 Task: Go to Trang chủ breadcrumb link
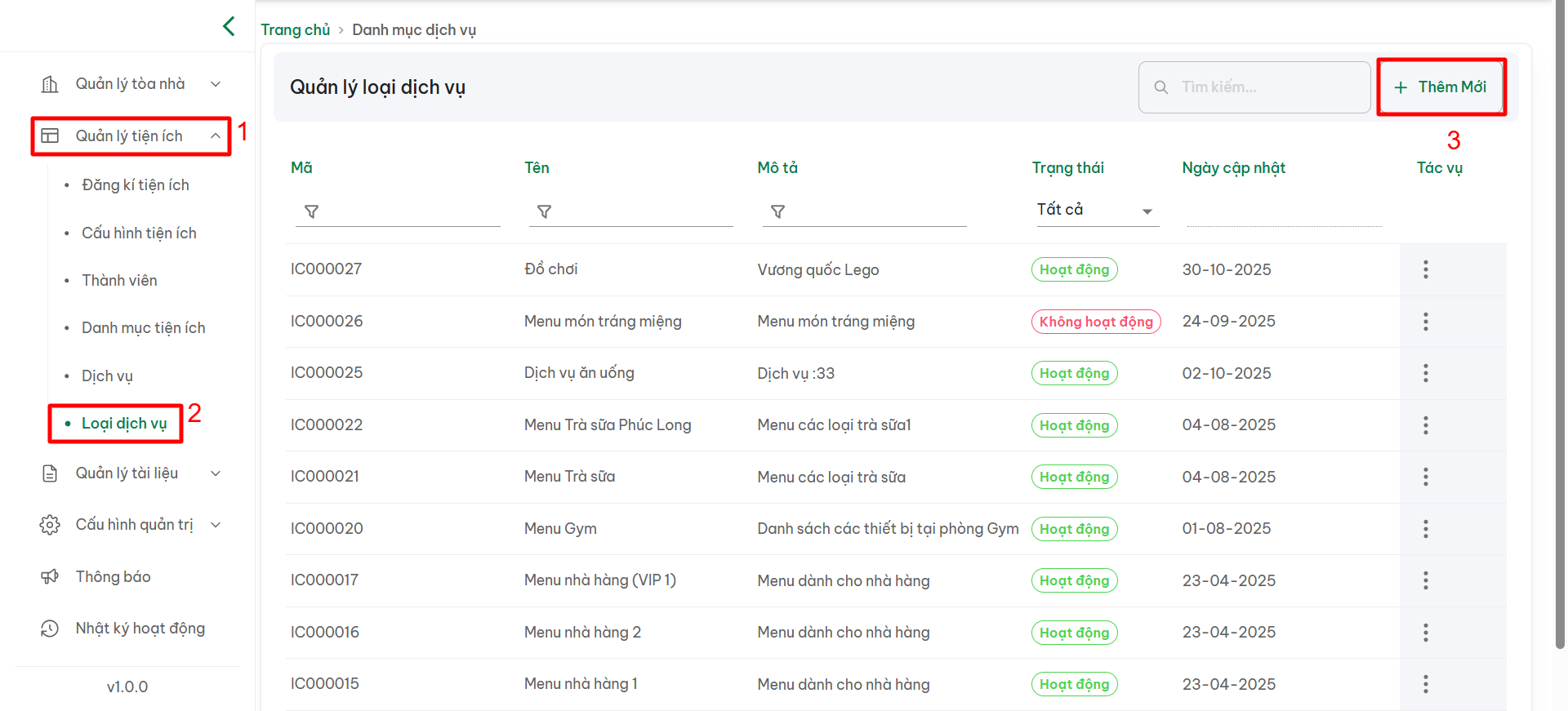pyautogui.click(x=295, y=30)
